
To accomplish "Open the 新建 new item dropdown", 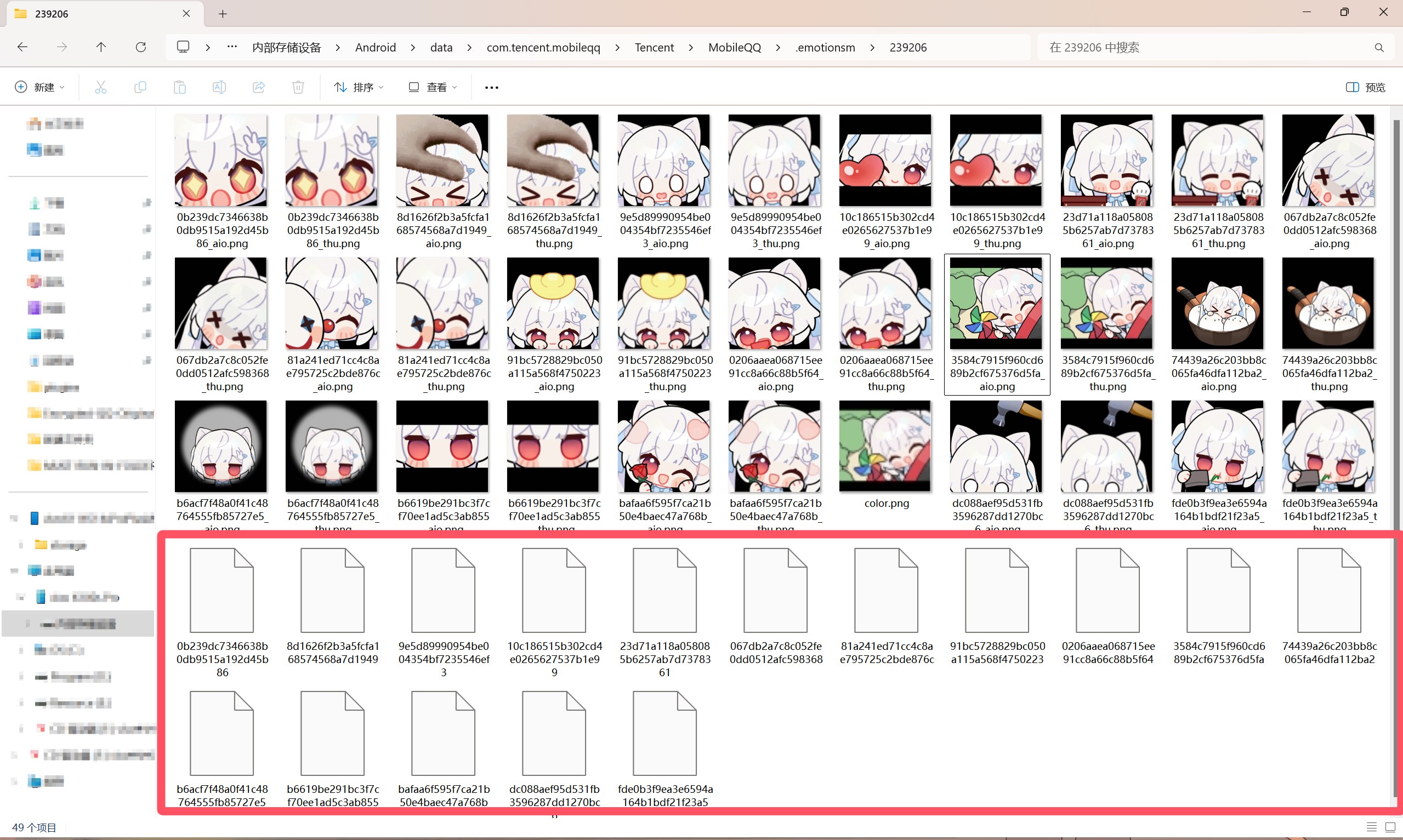I will click(x=39, y=87).
